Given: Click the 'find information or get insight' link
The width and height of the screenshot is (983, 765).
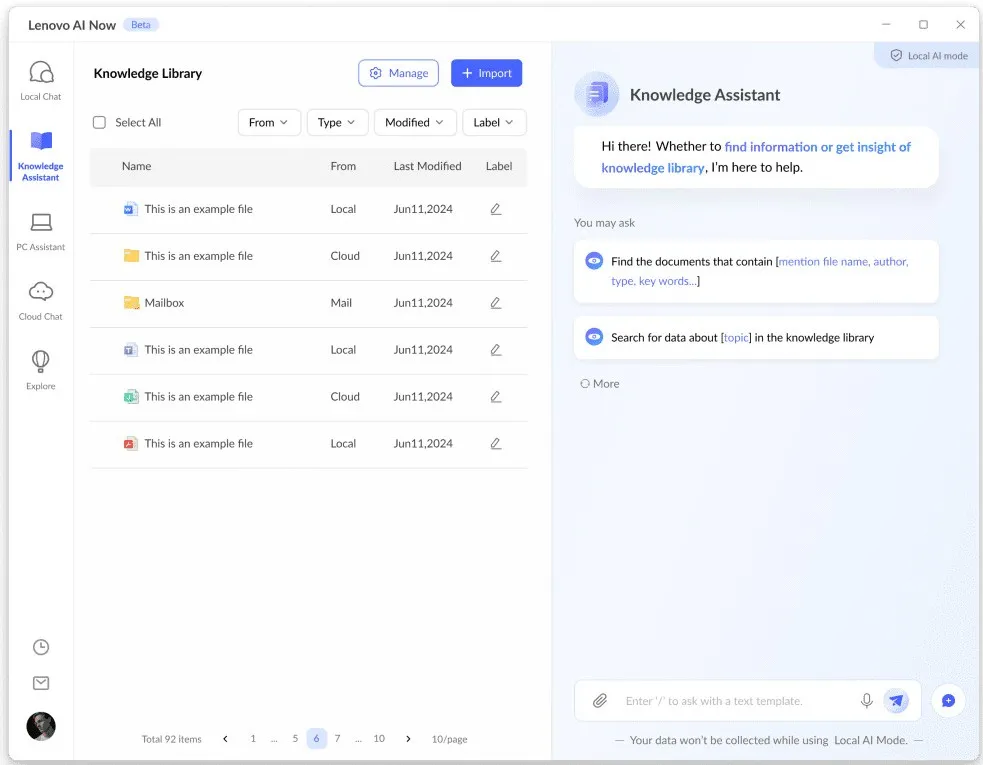Looking at the screenshot, I should pos(755,157).
